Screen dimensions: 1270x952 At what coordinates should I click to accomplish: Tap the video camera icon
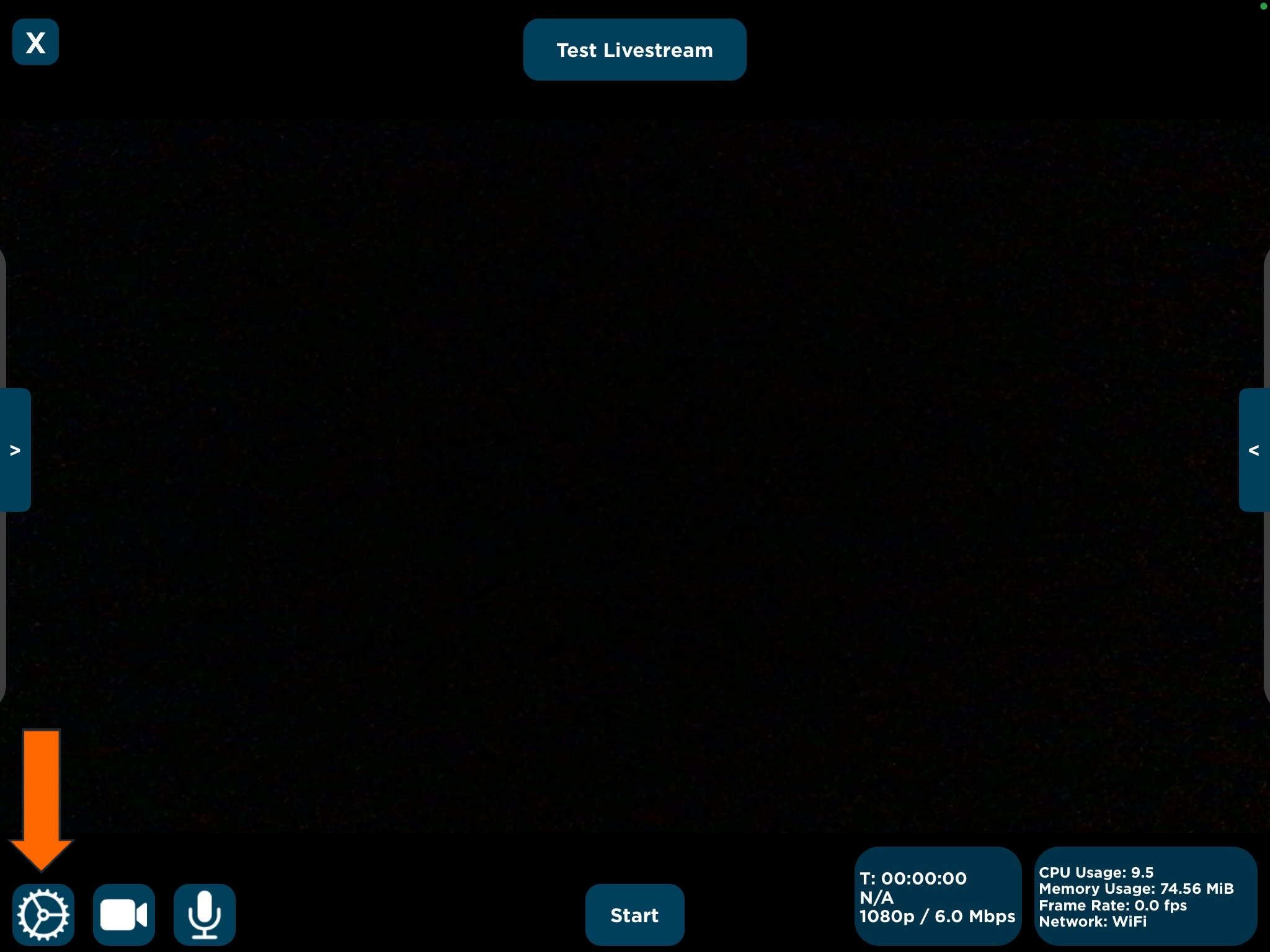(x=124, y=915)
